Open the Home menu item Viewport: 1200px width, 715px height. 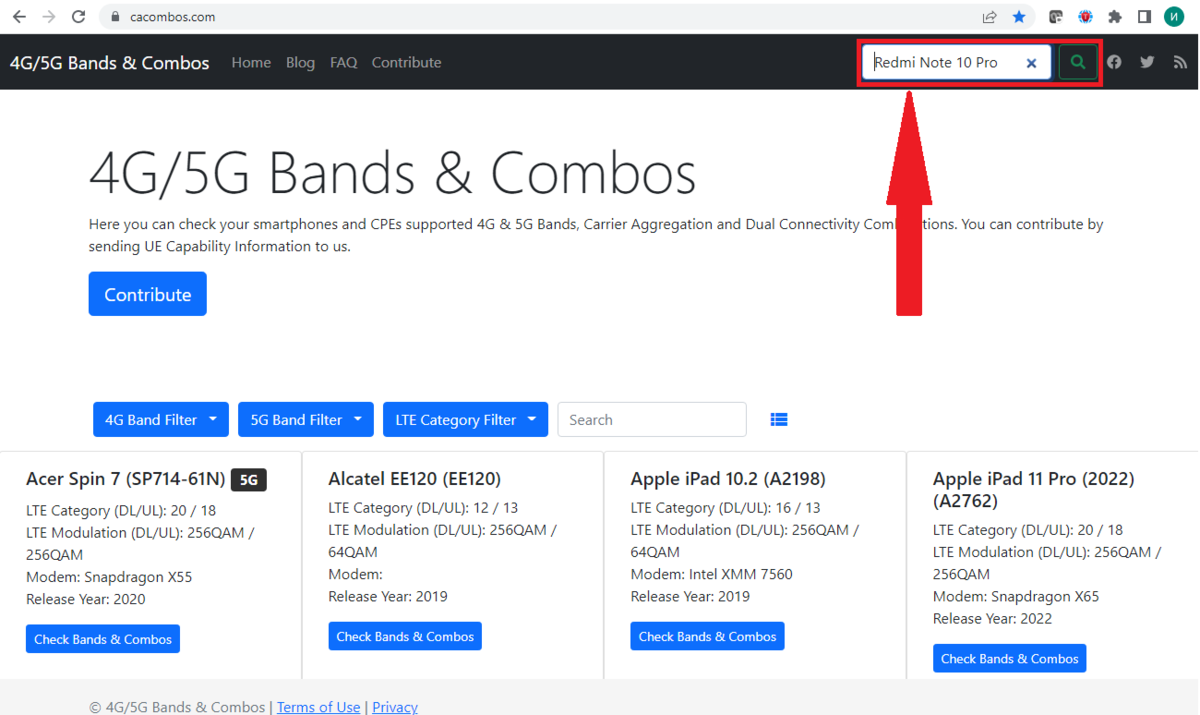pos(251,62)
